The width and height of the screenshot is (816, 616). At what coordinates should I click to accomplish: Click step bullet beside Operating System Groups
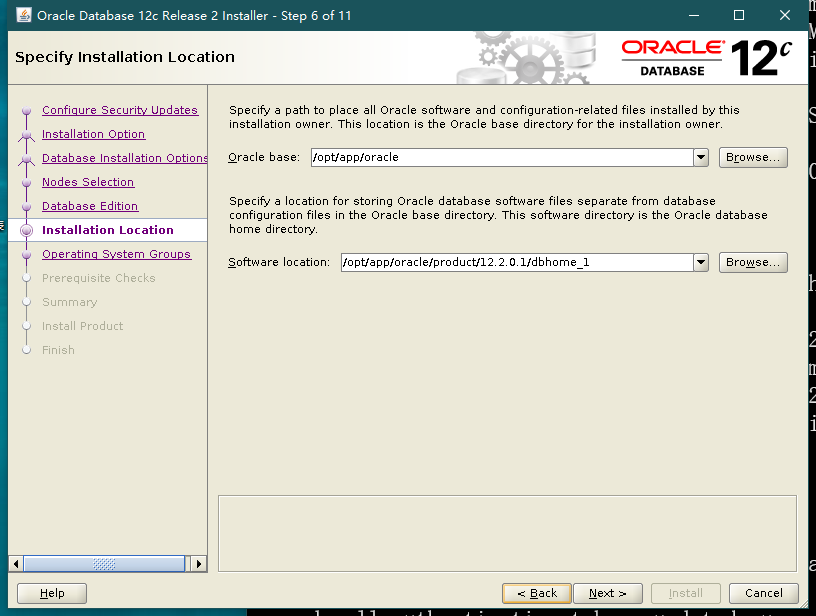pyautogui.click(x=27, y=254)
